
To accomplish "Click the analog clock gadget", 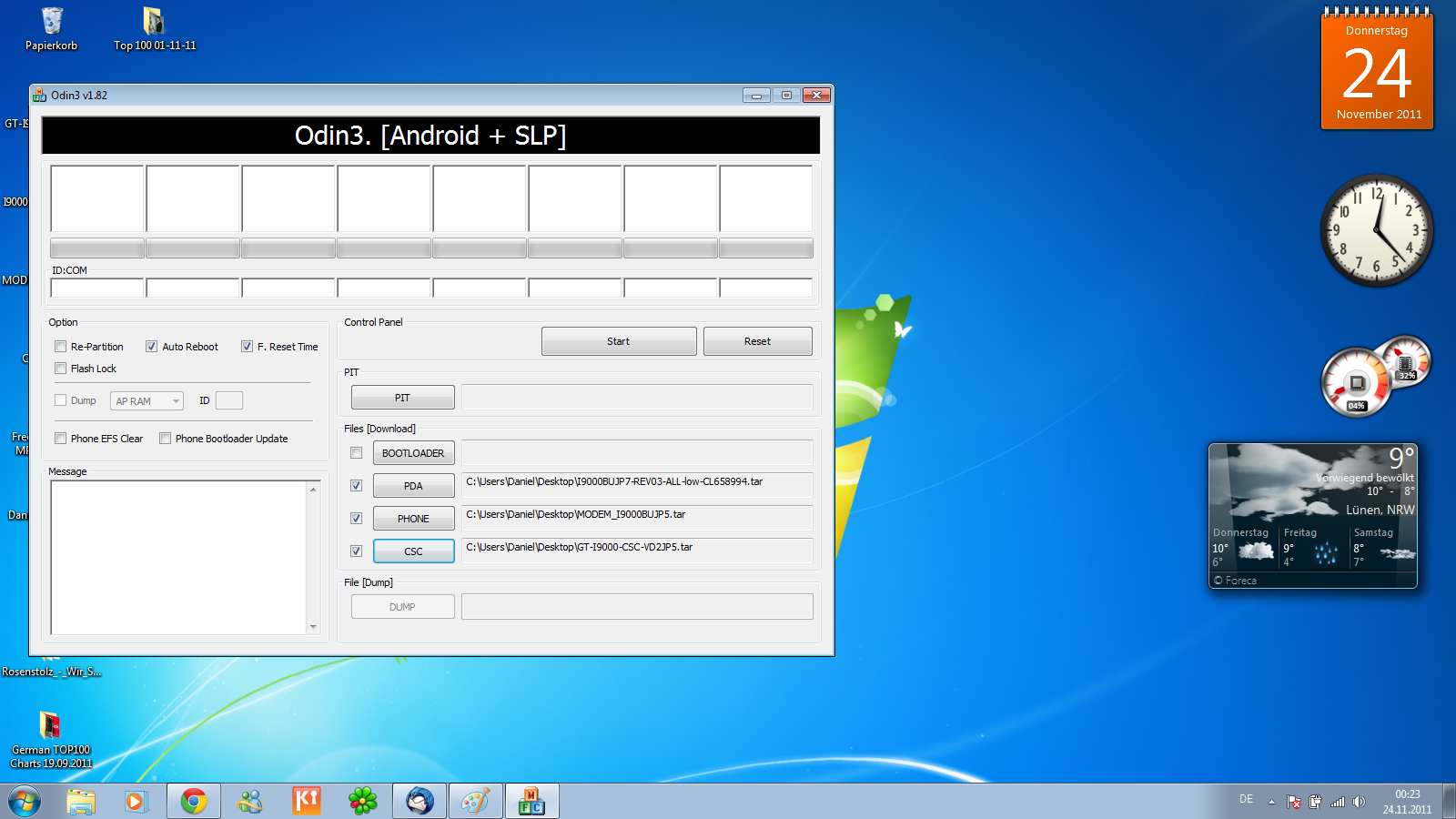I will 1377,230.
